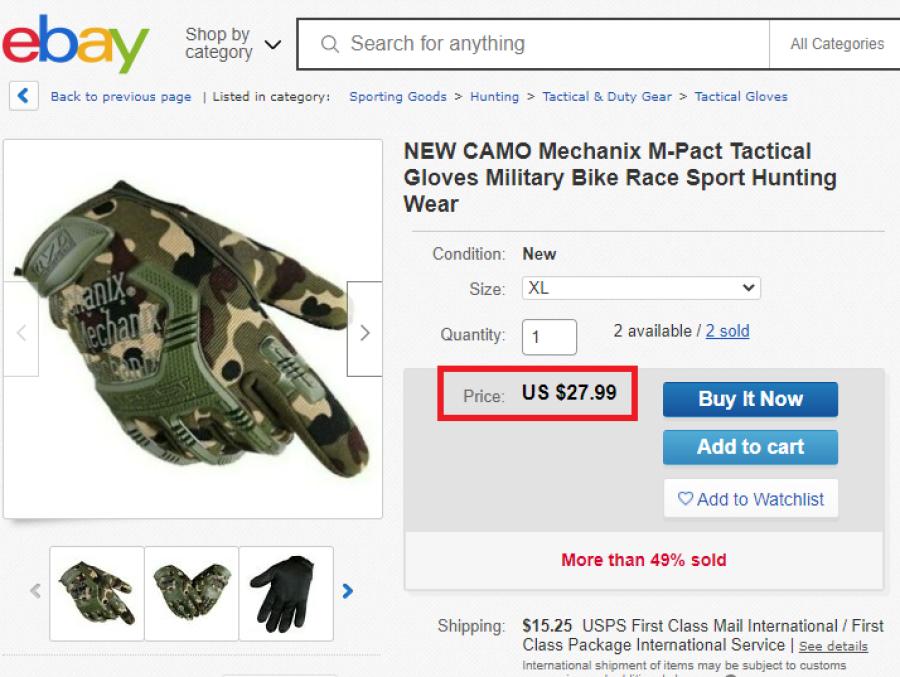Add item to Watchlist
Image resolution: width=900 pixels, height=677 pixels.
click(750, 499)
